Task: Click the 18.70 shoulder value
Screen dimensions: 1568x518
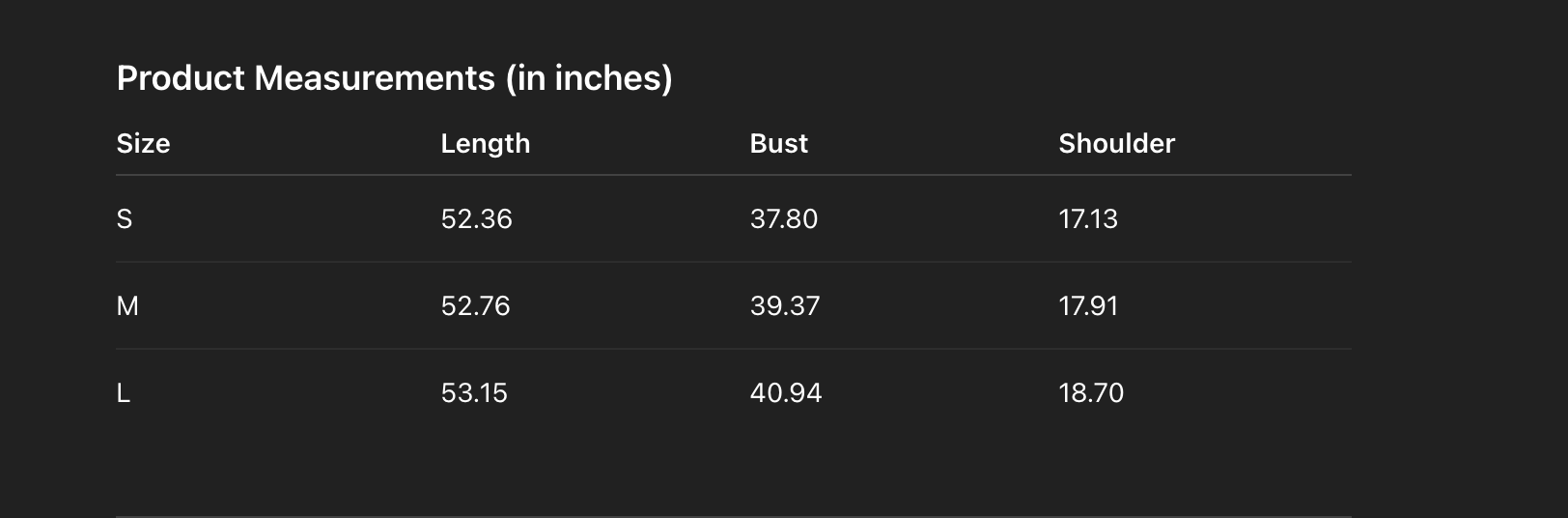Action: [x=1090, y=393]
